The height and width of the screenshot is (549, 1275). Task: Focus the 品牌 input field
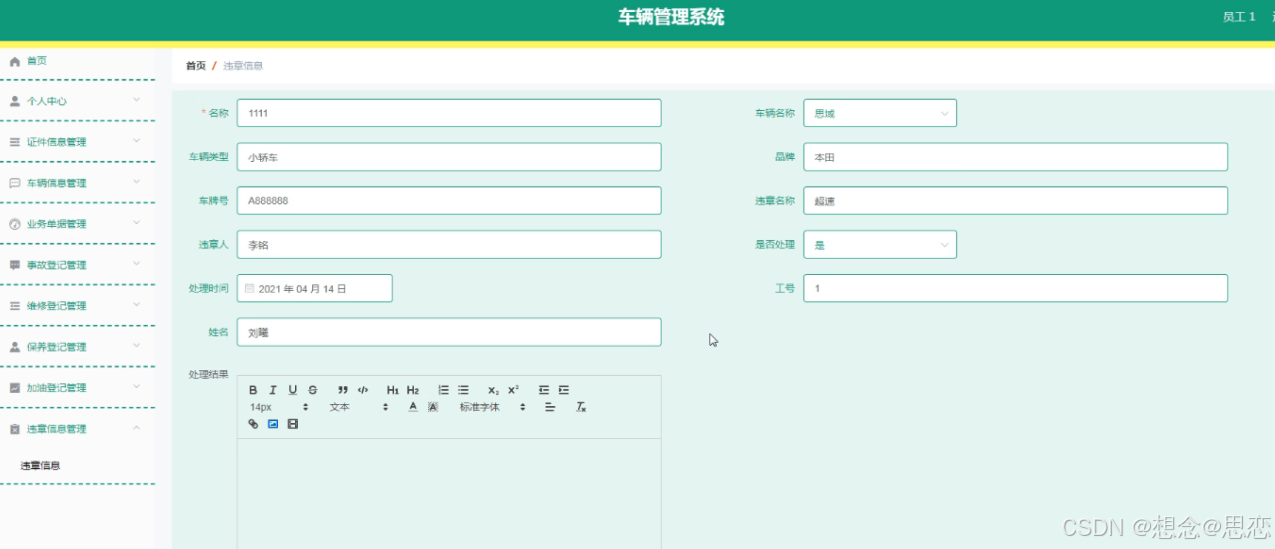[x=1016, y=157]
